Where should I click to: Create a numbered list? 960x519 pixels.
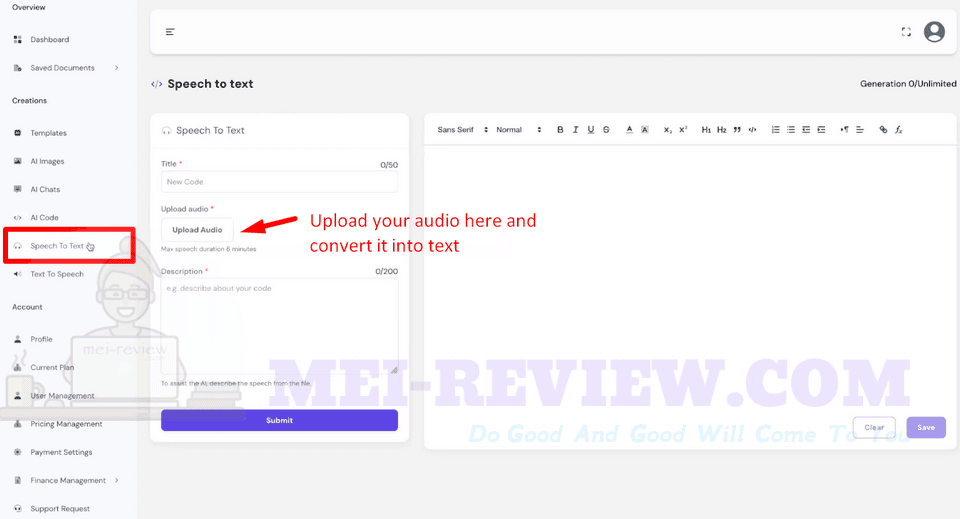tap(776, 130)
